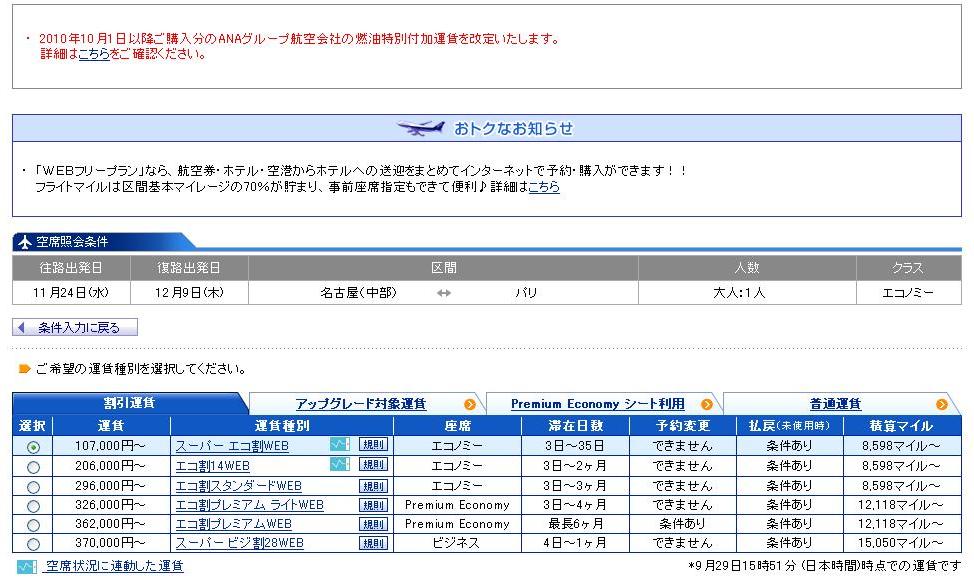
Task: Click the 規則 icon for スーパー エコ割WEB
Action: [x=372, y=445]
